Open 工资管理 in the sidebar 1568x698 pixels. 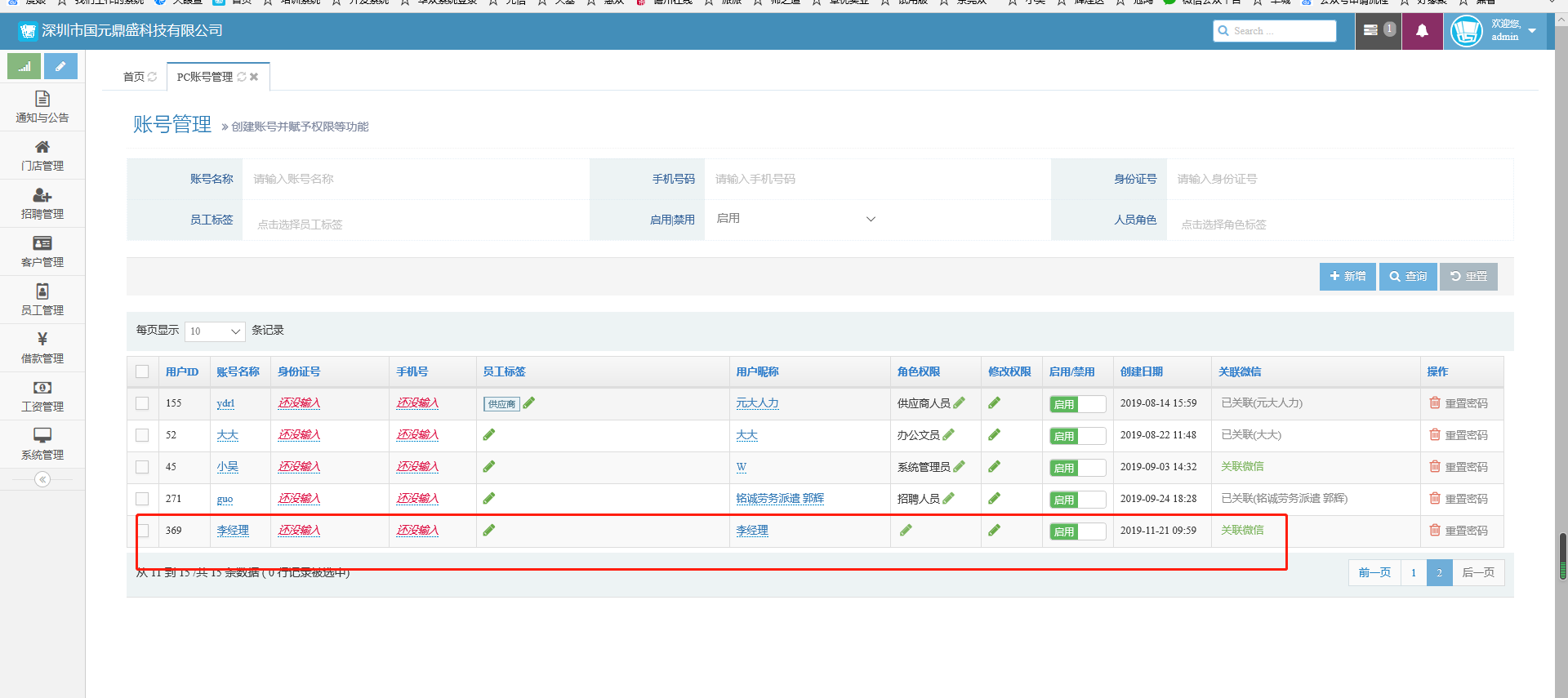click(x=42, y=396)
